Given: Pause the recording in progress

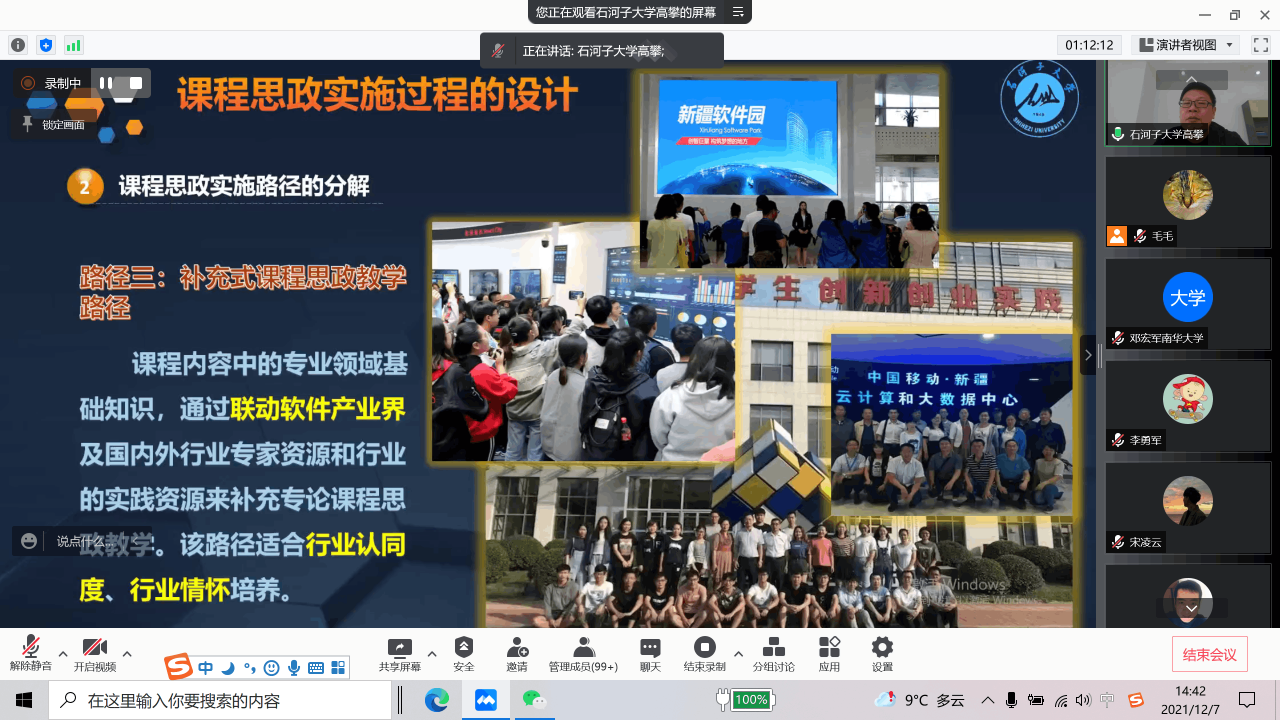Looking at the screenshot, I should point(106,83).
